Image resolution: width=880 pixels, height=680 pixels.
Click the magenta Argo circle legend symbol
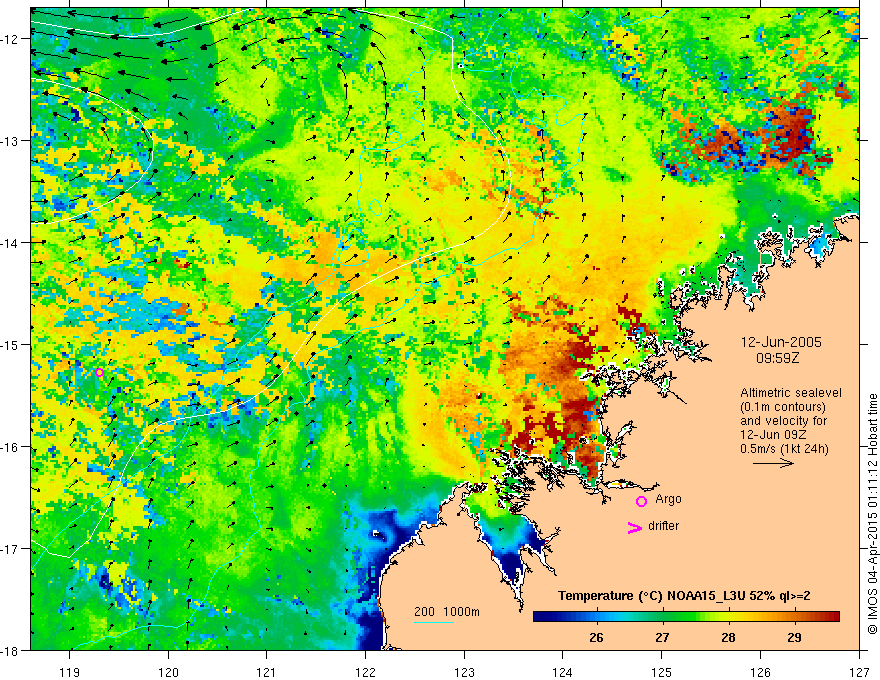[641, 501]
